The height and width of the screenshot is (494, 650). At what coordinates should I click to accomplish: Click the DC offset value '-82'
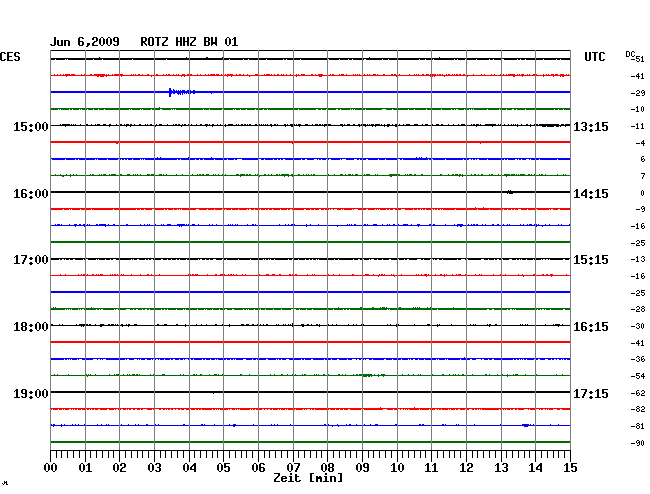coord(638,409)
